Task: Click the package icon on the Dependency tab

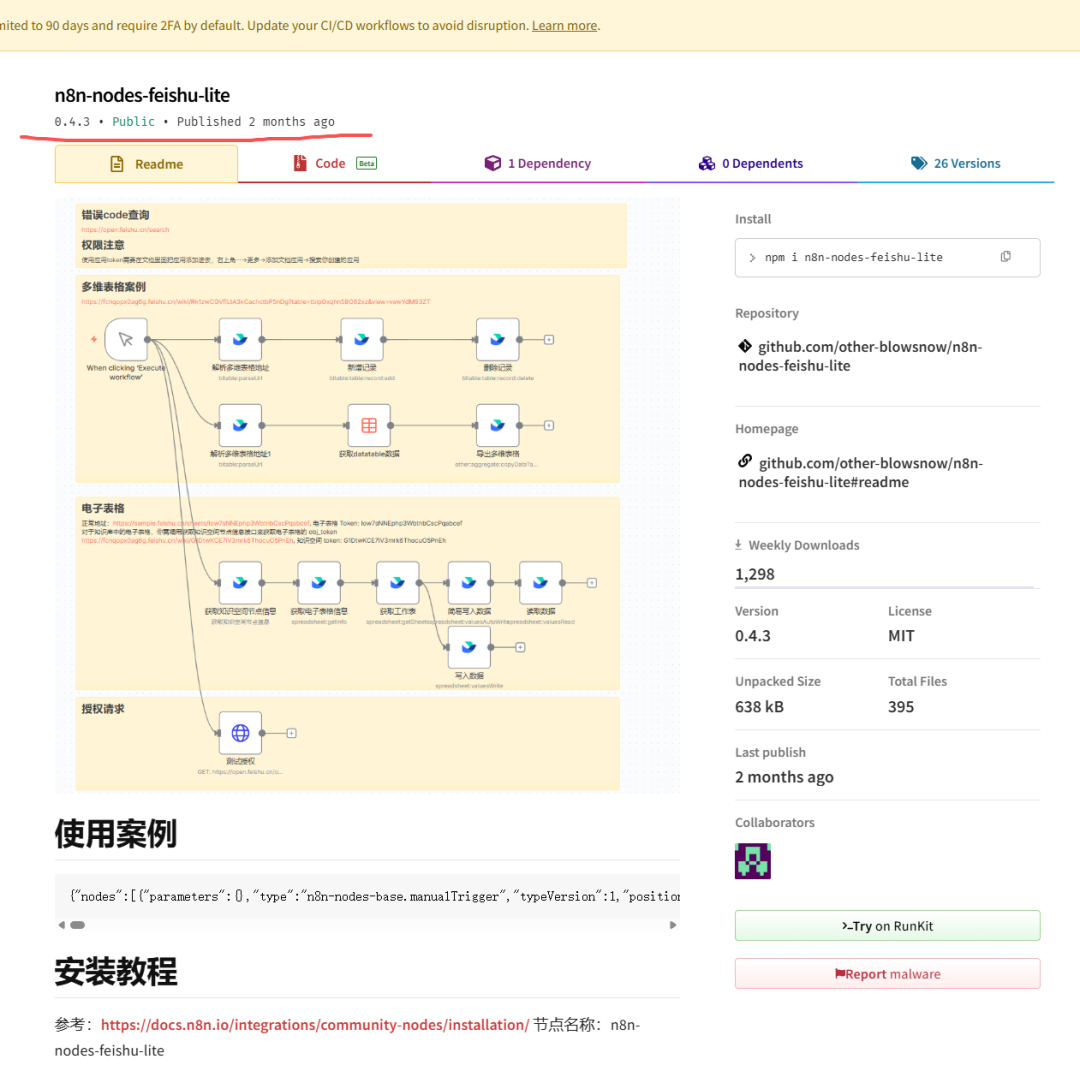Action: (x=493, y=163)
